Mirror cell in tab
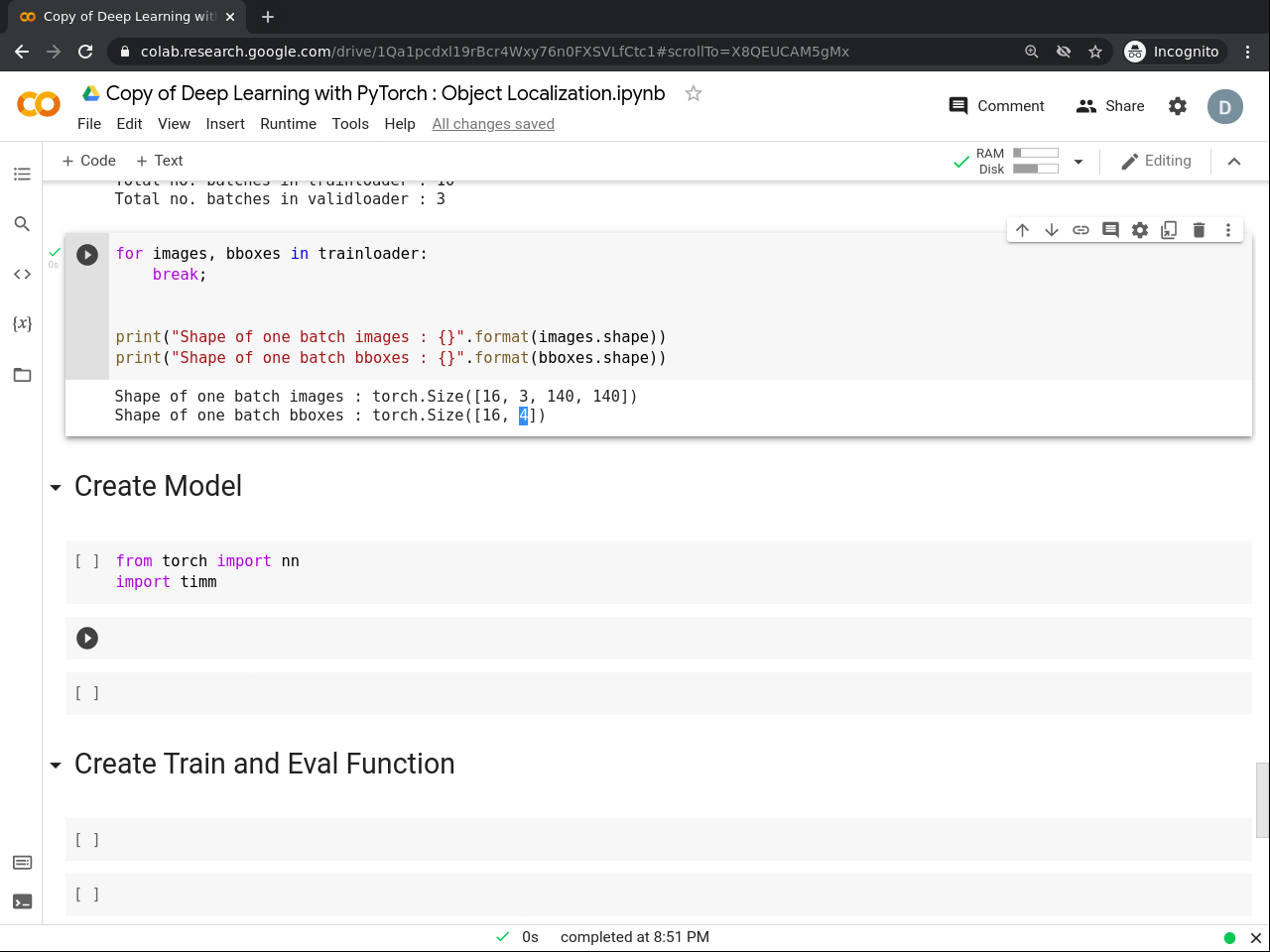The image size is (1270, 952). (x=1169, y=230)
